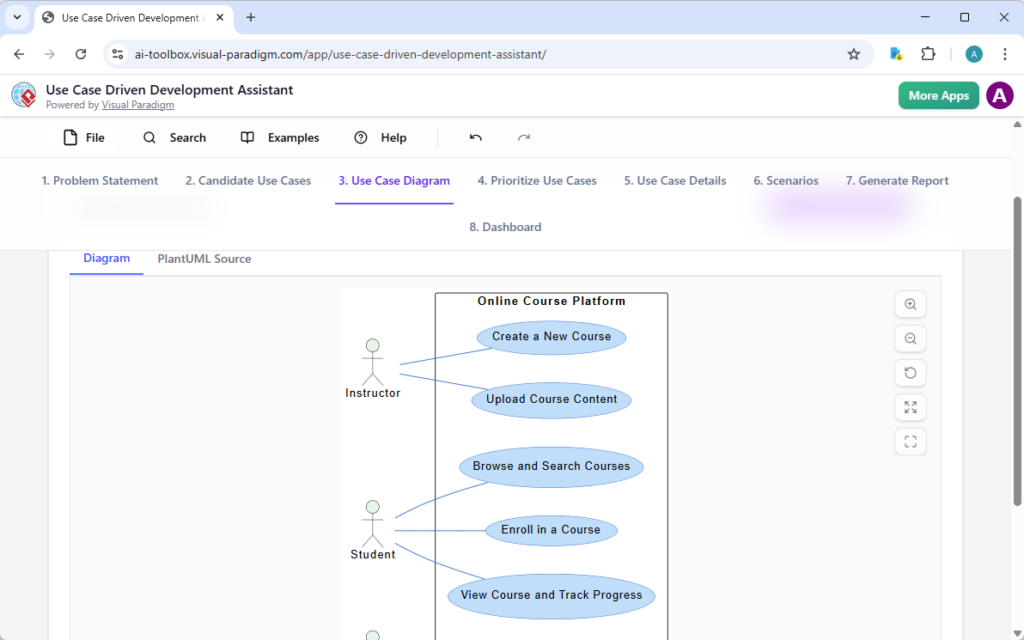The image size is (1024, 640).
Task: Reset the diagram zoom level
Action: 910,372
